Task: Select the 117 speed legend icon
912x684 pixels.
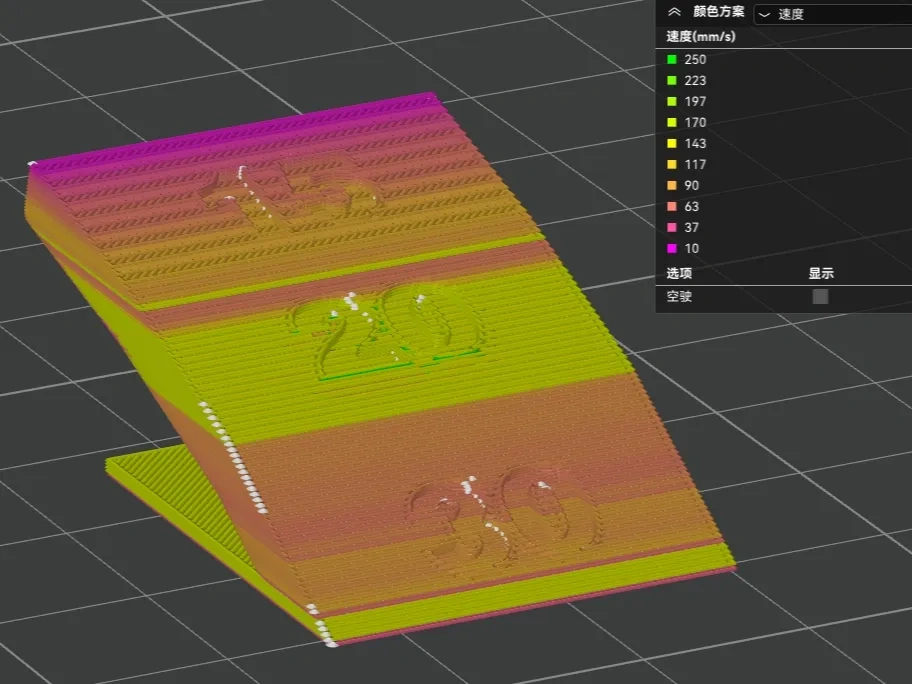Action: (x=672, y=164)
